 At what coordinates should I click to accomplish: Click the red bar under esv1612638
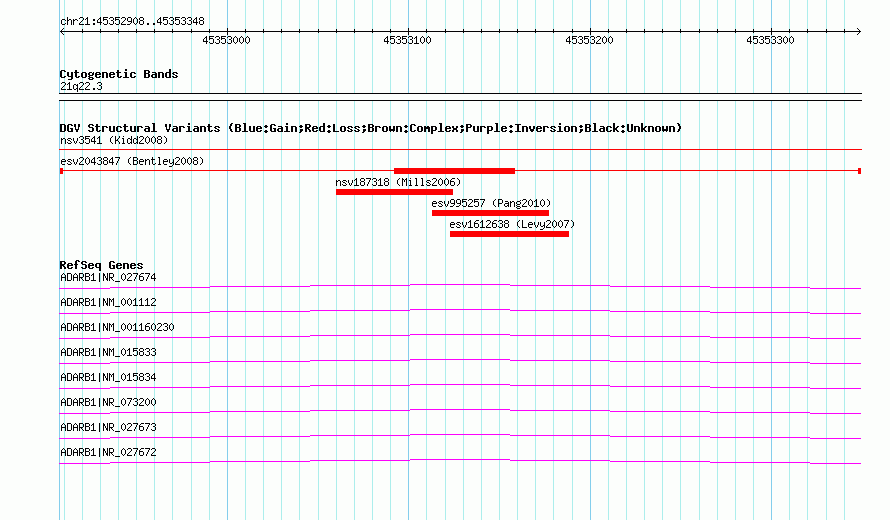pos(509,234)
